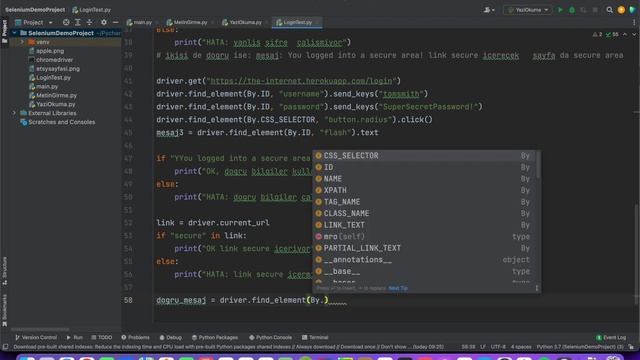Open the Terminal tool window
The height and width of the screenshot is (360, 640).
315,338
